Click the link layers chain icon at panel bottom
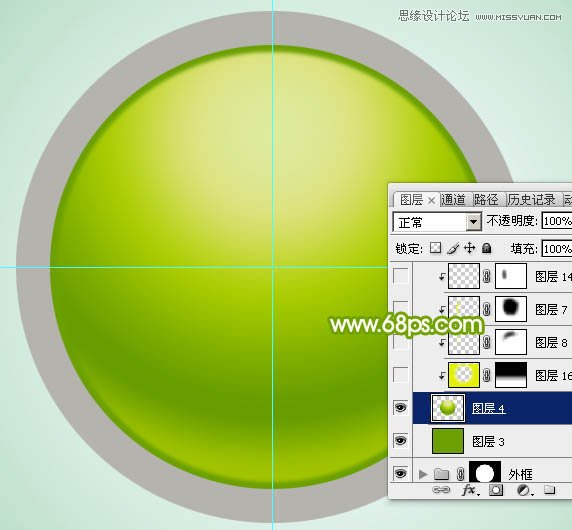Screen dimensions: 572x530 [x=441, y=490]
